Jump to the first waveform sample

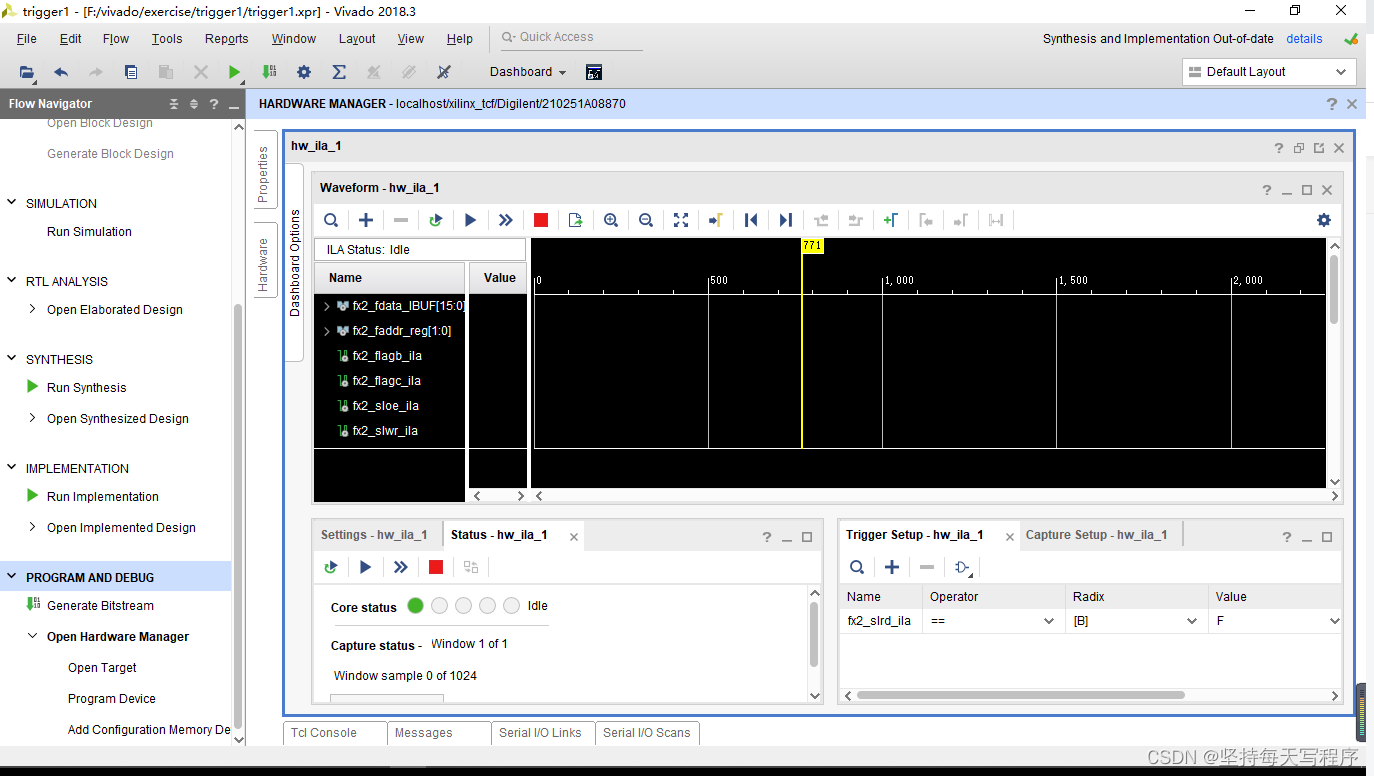click(x=751, y=220)
